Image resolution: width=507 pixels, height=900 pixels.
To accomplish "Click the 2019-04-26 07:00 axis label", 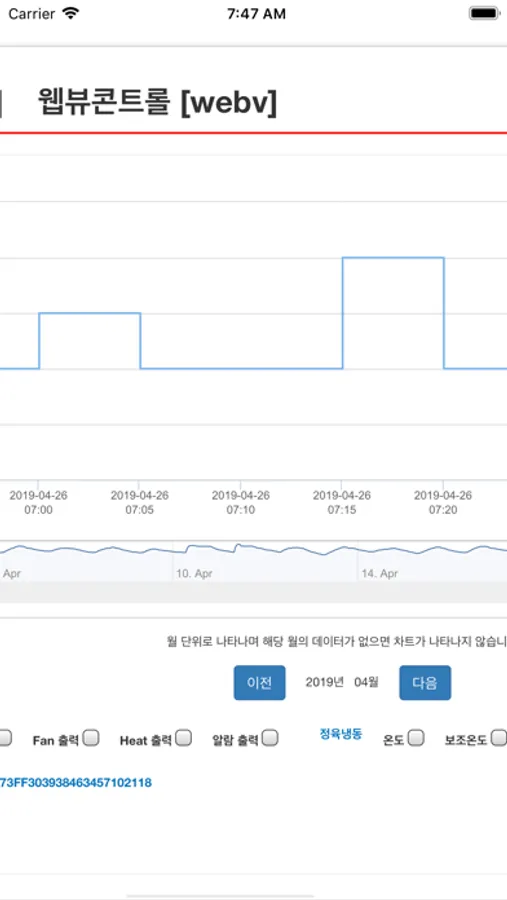I will [x=38, y=502].
